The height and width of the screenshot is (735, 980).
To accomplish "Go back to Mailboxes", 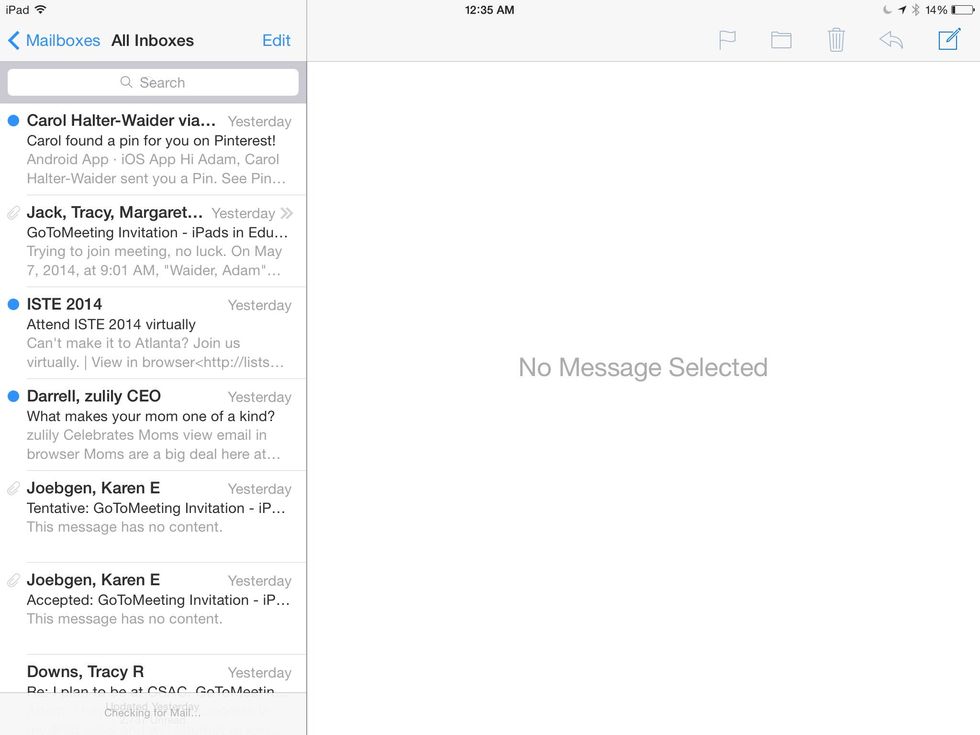I will coord(54,41).
